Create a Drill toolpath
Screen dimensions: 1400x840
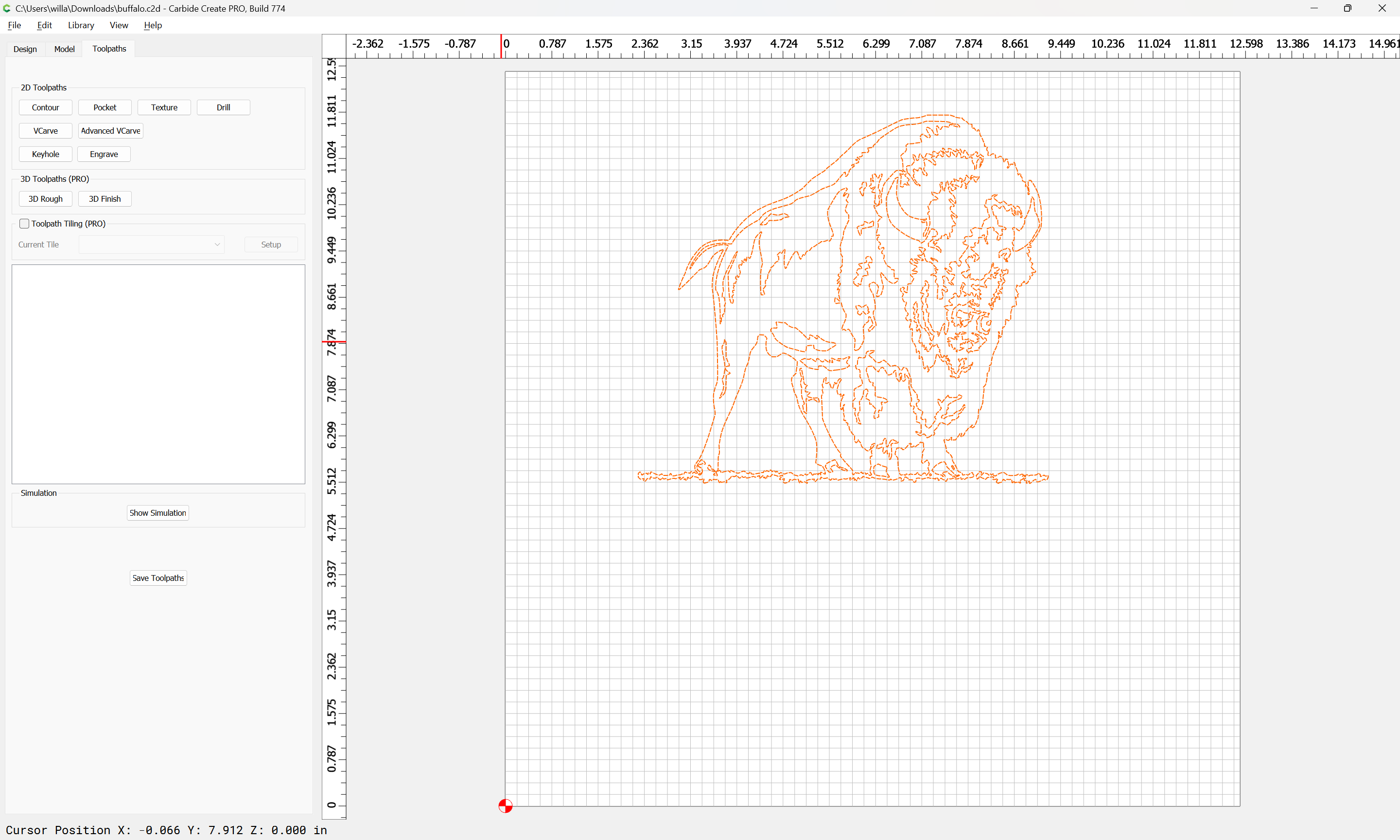[224, 107]
